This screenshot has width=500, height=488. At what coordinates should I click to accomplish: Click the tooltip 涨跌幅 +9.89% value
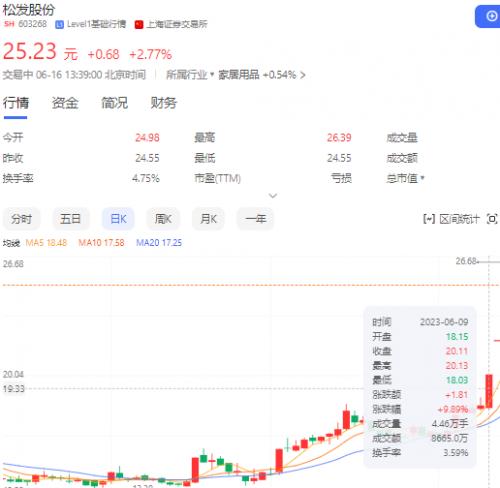453,409
